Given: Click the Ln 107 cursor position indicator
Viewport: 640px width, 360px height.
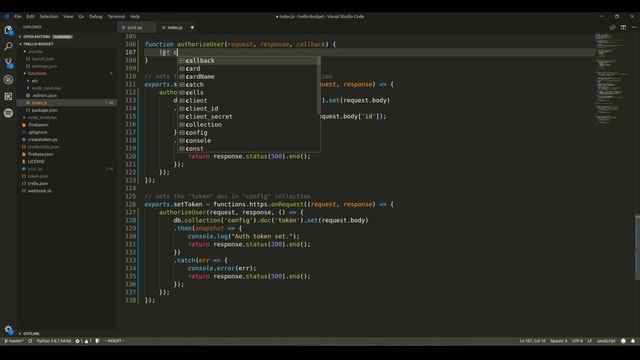Looking at the screenshot, I should 532,341.
